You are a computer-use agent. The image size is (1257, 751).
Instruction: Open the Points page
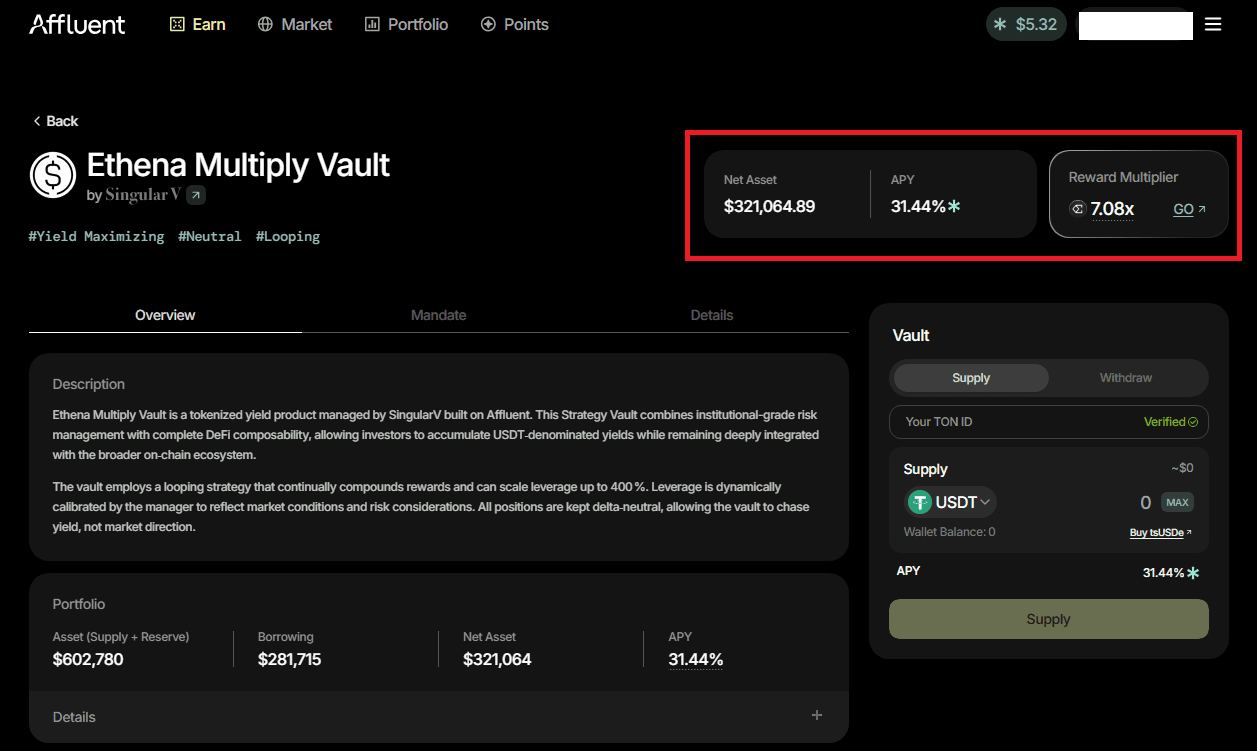(515, 24)
